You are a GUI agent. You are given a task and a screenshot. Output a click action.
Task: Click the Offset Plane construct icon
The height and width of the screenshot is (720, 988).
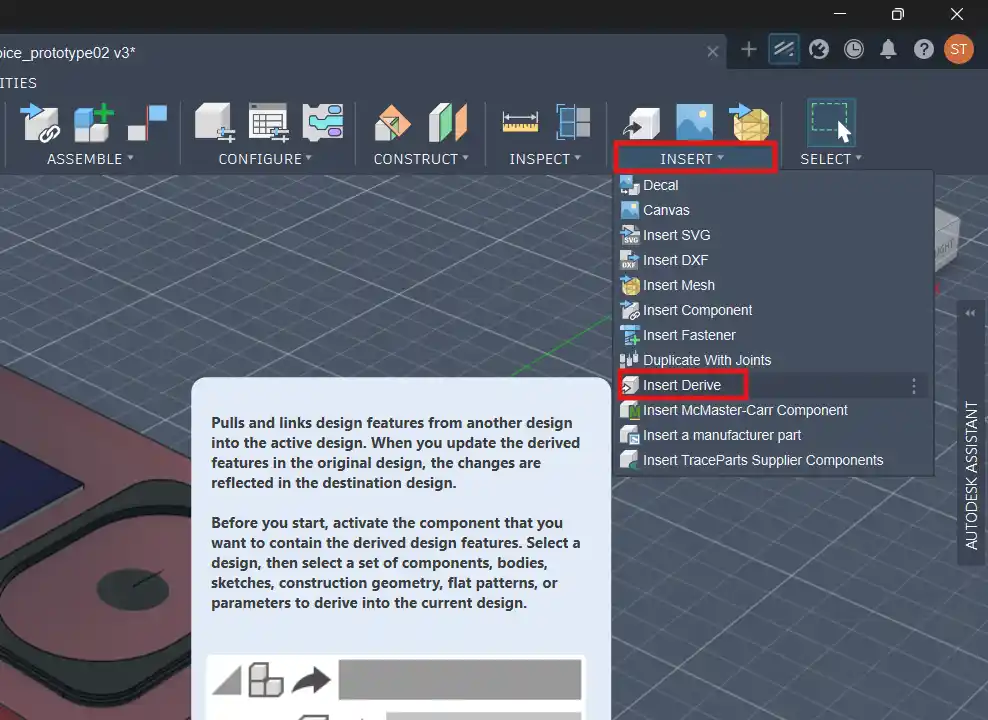point(393,123)
